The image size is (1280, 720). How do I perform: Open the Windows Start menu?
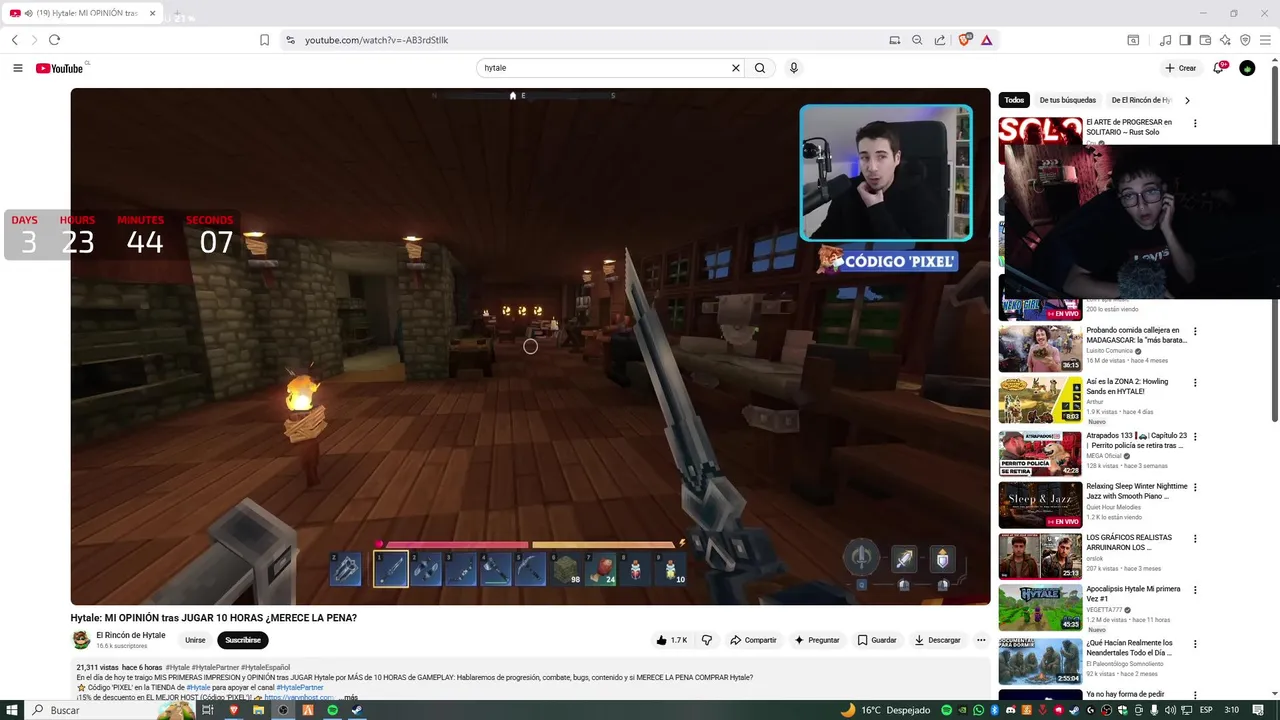[x=12, y=710]
